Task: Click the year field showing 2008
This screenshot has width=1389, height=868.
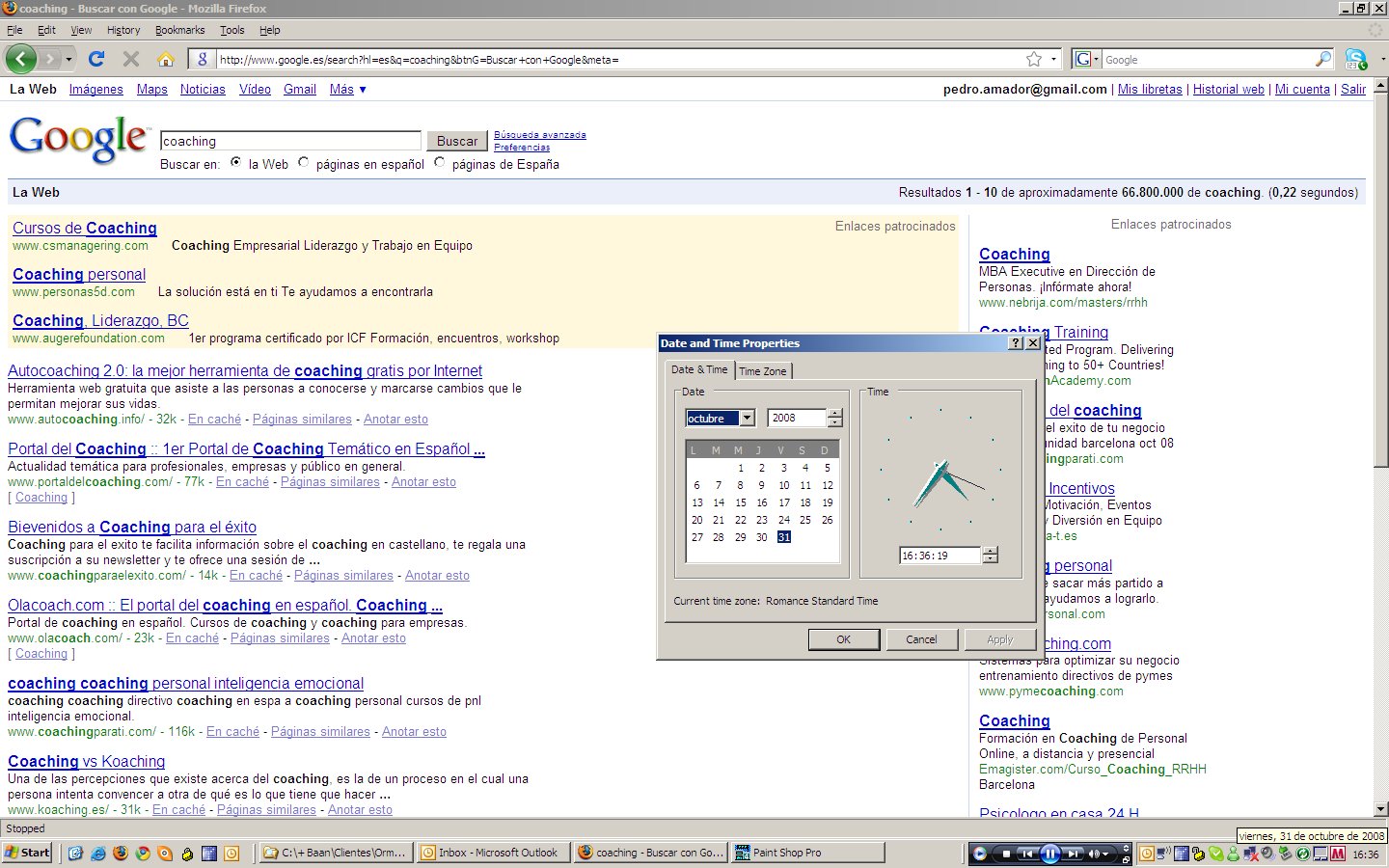Action: [x=797, y=418]
